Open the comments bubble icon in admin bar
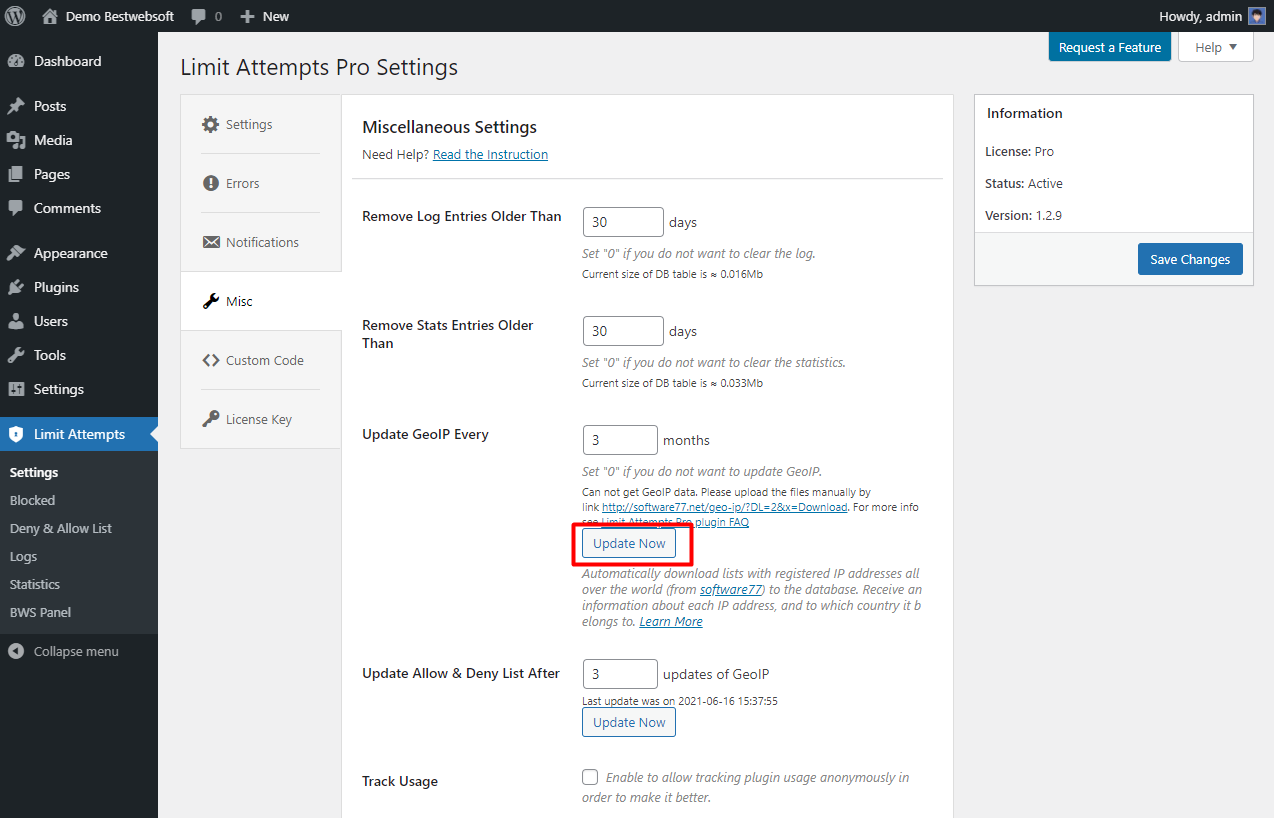1274x818 pixels. (198, 17)
